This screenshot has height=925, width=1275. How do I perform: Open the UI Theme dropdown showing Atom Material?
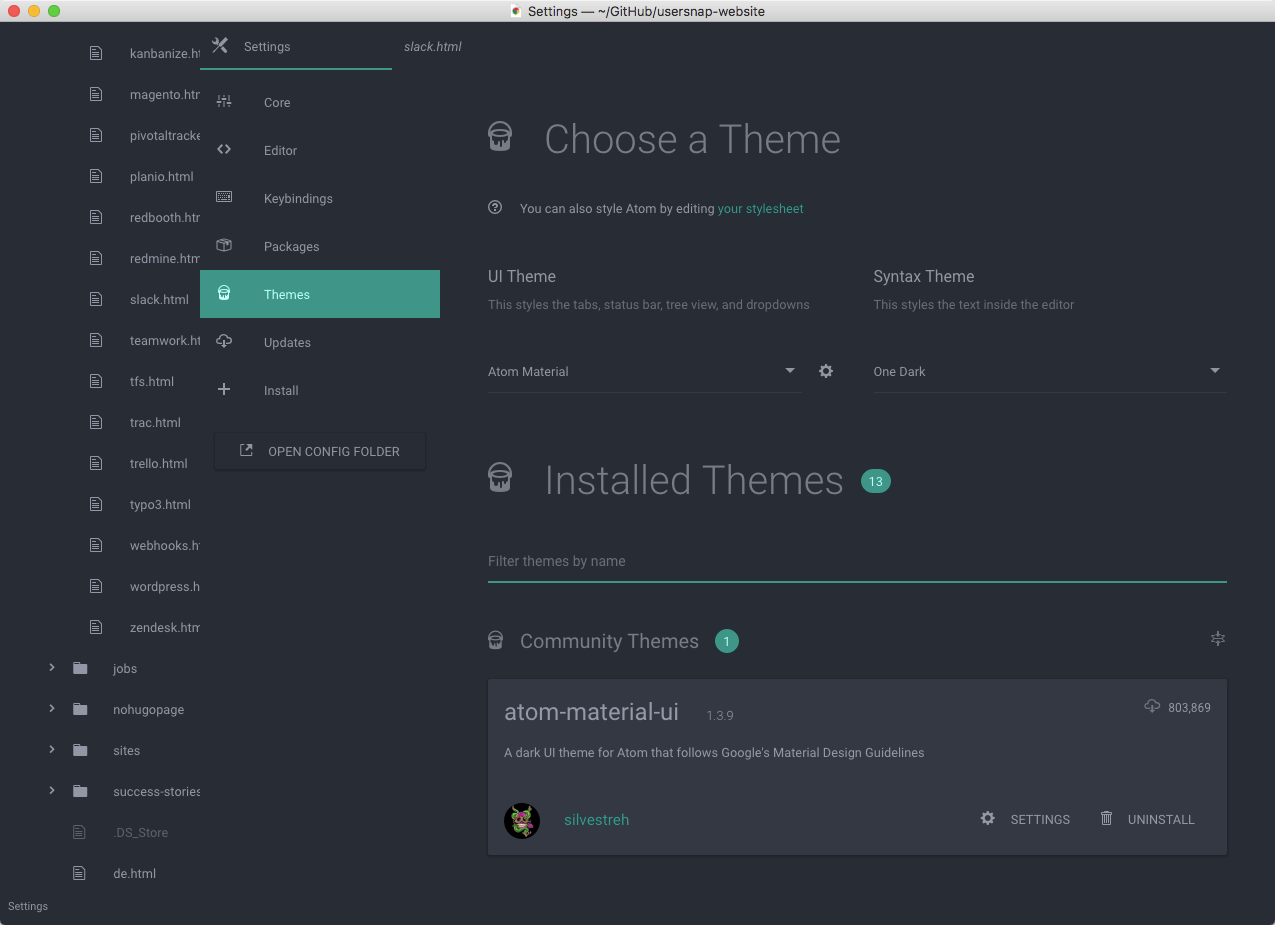(x=644, y=371)
